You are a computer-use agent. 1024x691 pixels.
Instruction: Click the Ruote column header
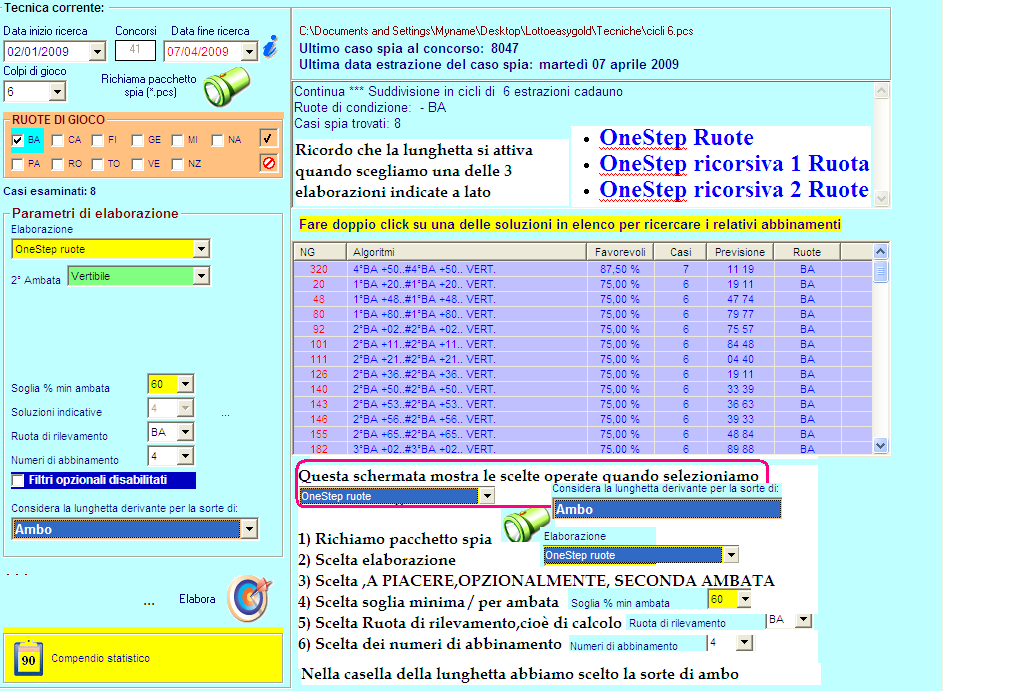pos(807,252)
